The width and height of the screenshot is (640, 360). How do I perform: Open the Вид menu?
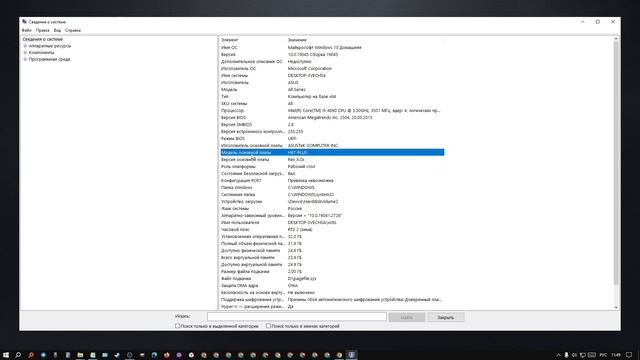tap(57, 30)
